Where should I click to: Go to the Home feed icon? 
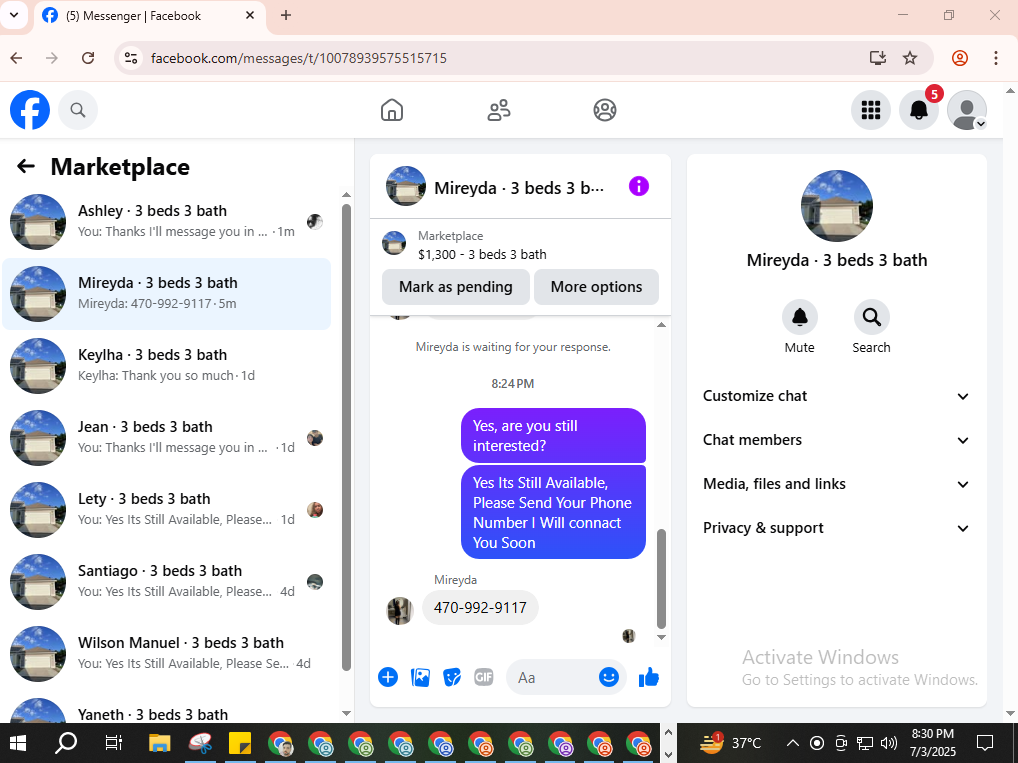pos(391,110)
